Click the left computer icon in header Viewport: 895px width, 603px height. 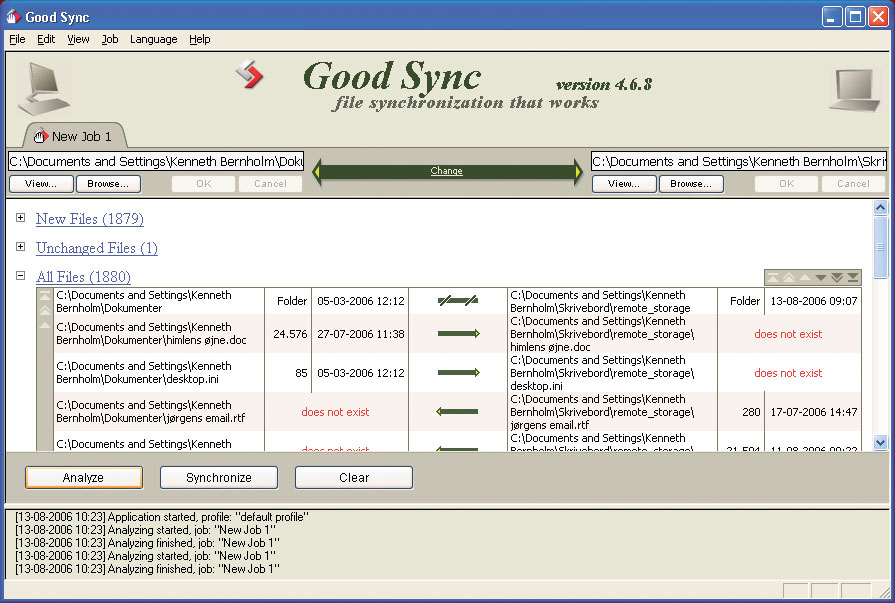43,89
